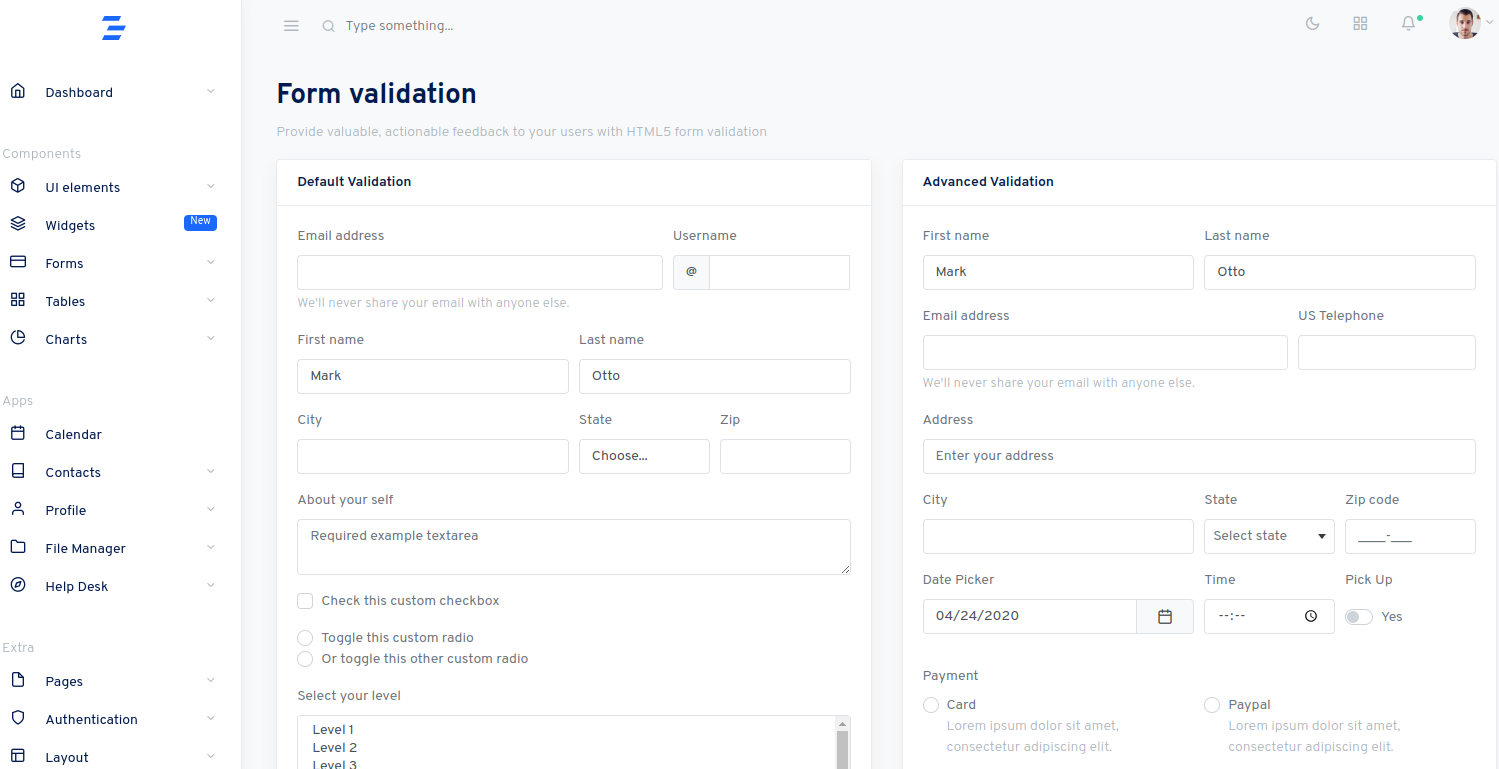The width and height of the screenshot is (1499, 769).
Task: Focus the 'Enter your address' field
Action: (x=1199, y=456)
